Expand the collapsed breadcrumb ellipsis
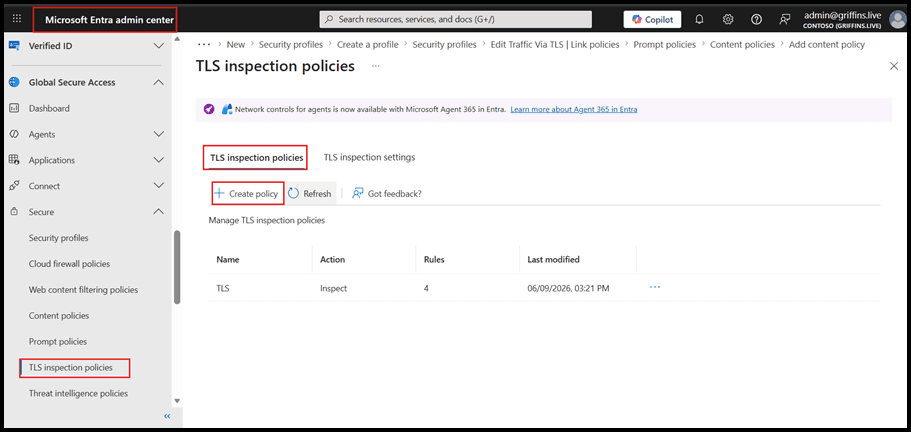The width and height of the screenshot is (911, 432). coord(203,44)
